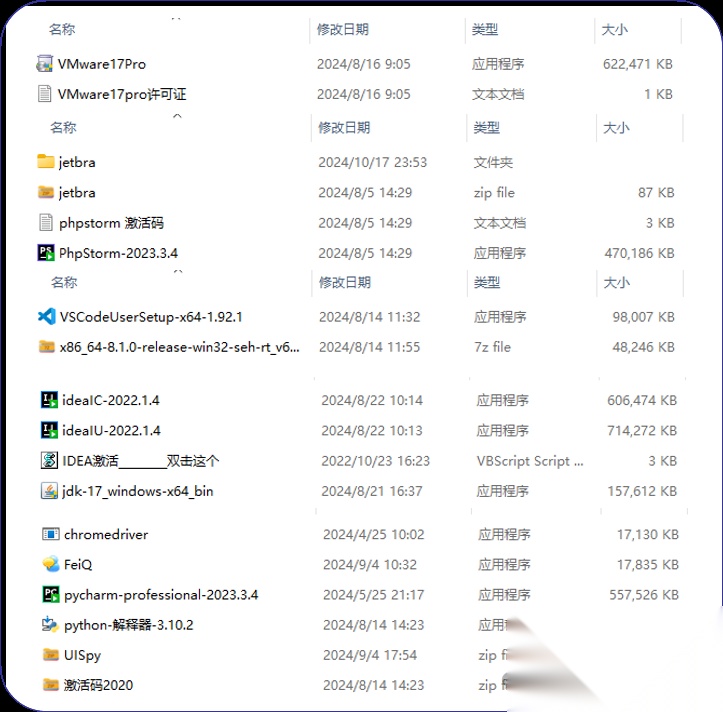Click the VBScript Script ... type cell
723x712 pixels.
530,461
